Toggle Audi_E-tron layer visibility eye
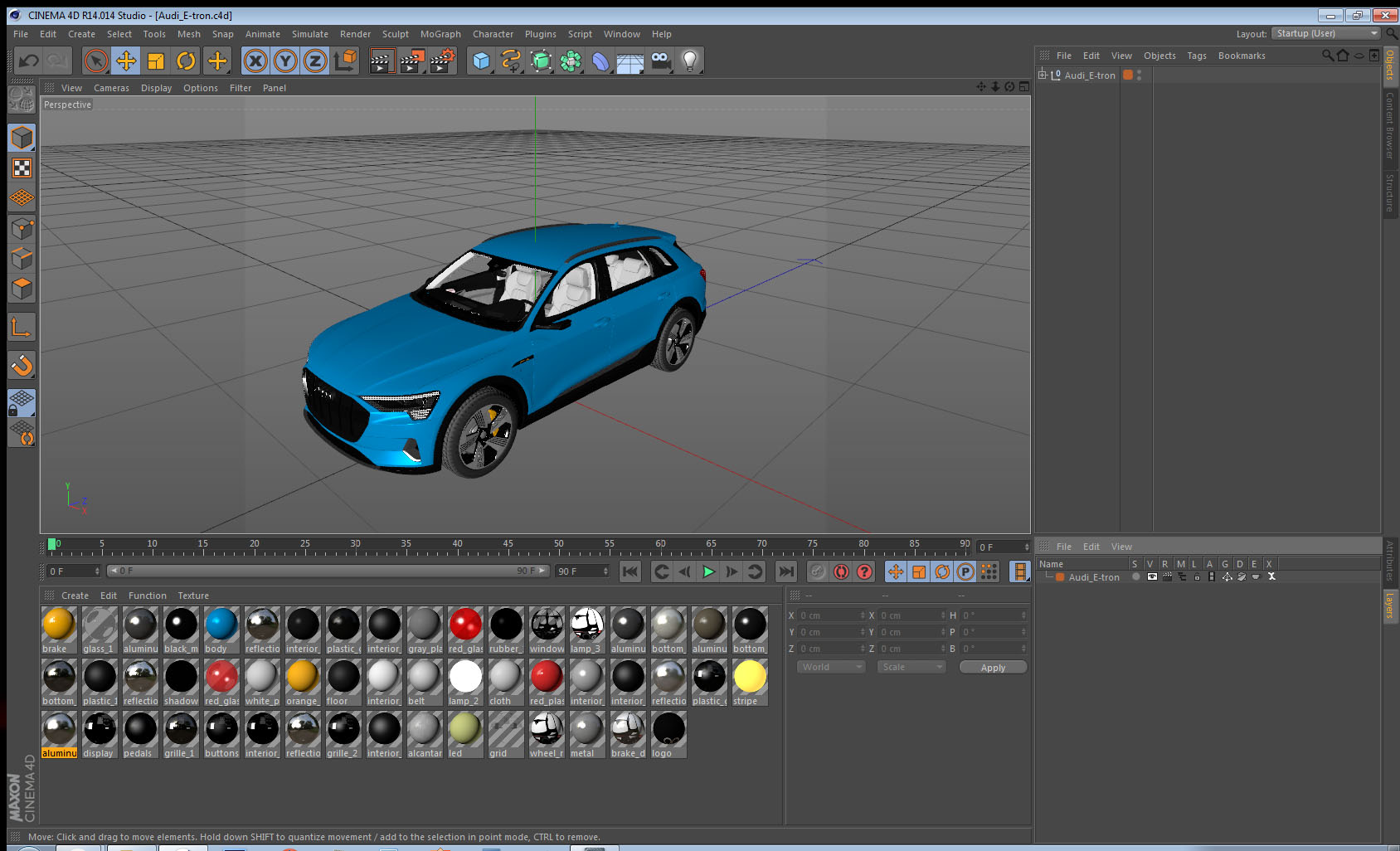The height and width of the screenshot is (851, 1400). [x=1152, y=577]
